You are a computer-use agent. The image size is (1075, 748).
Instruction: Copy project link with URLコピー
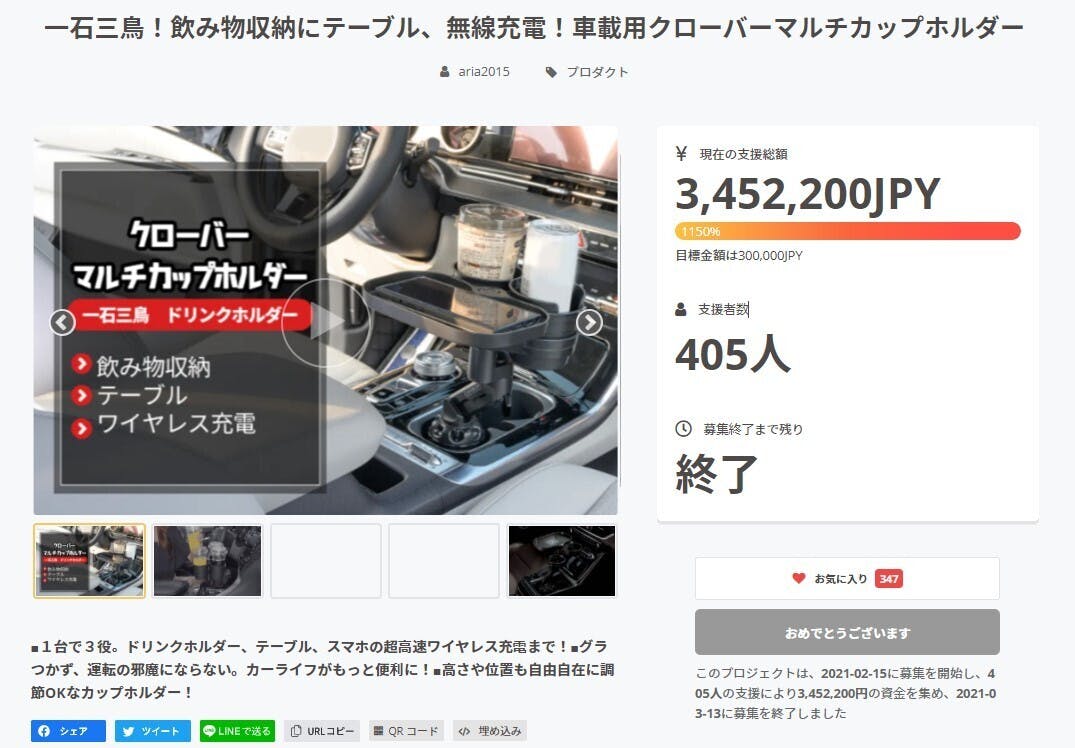click(x=322, y=731)
